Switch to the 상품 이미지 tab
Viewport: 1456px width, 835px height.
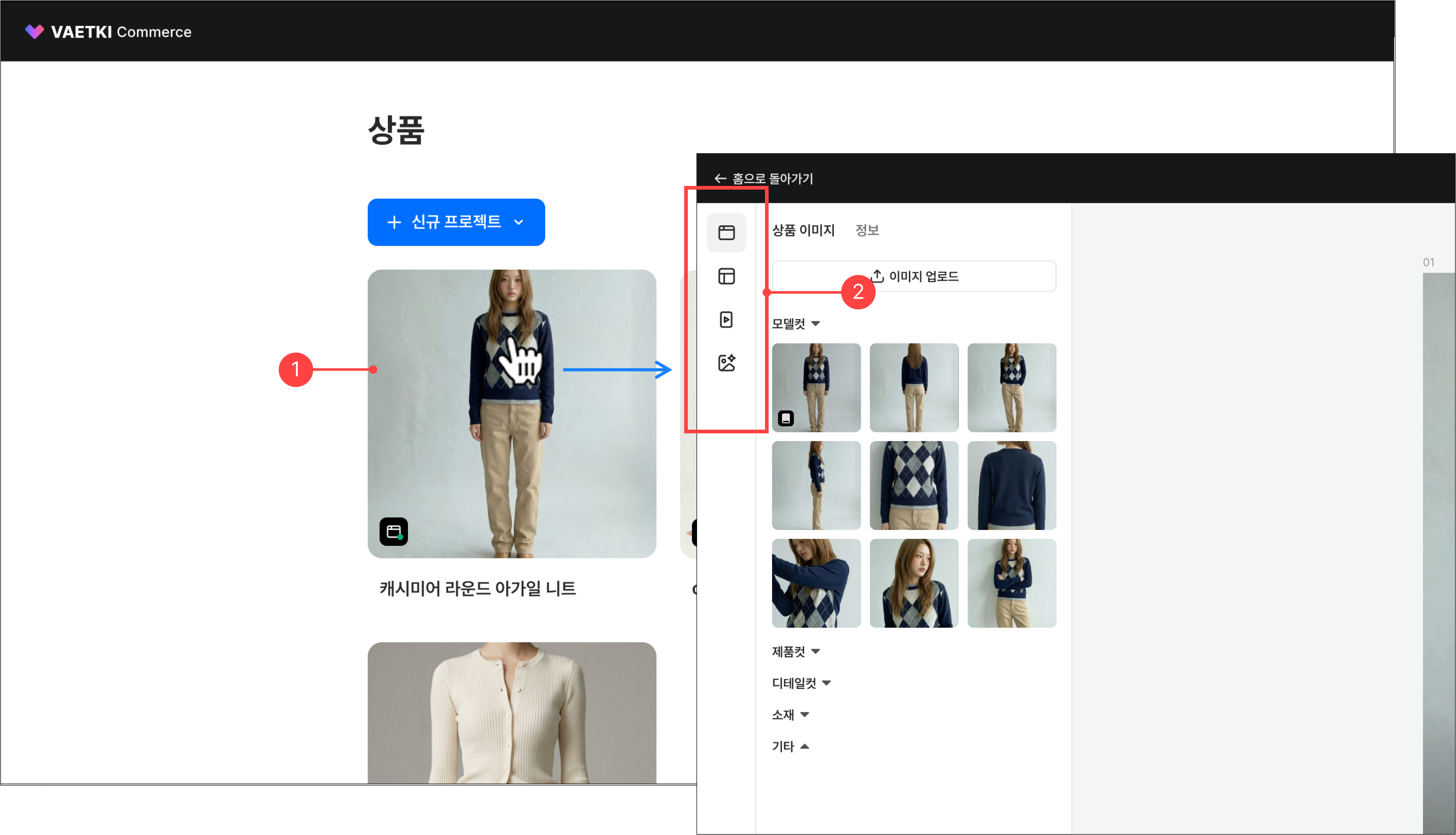tap(803, 230)
